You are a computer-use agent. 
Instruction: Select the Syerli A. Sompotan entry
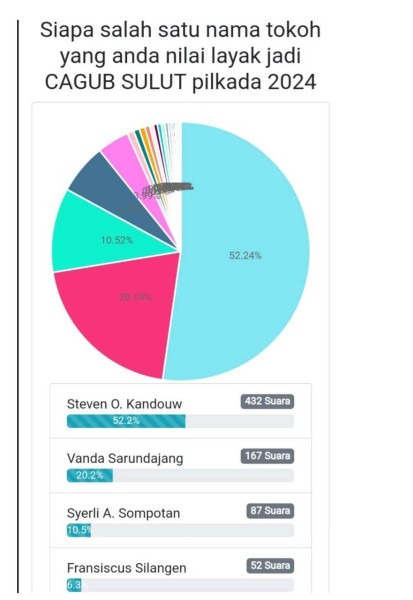[x=180, y=520]
